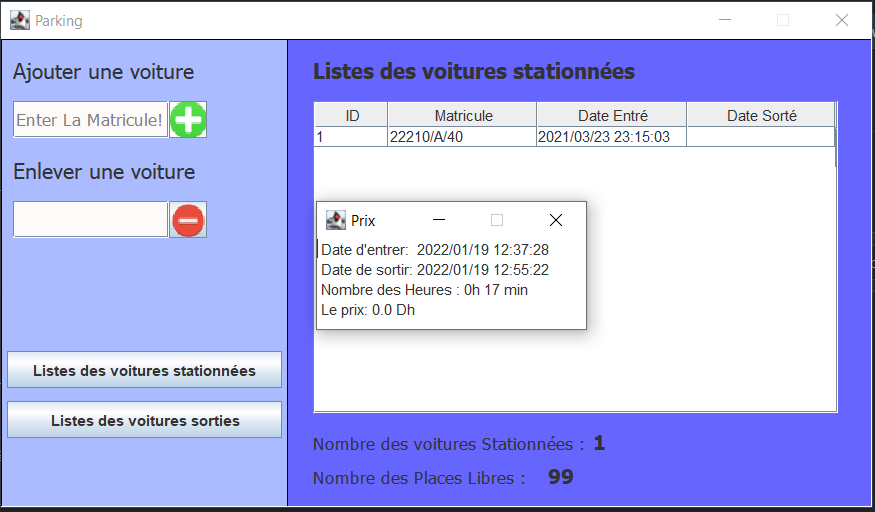The height and width of the screenshot is (512, 875).
Task: Select the Matricule column header
Action: 463,115
